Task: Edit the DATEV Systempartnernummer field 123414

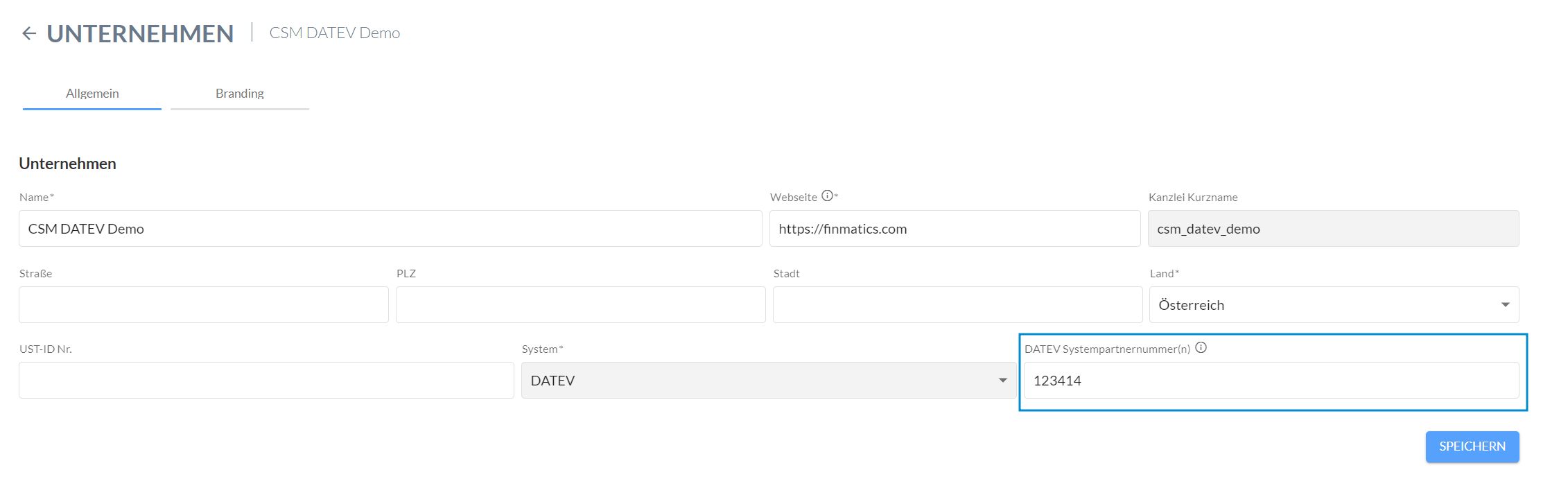Action: [1271, 381]
